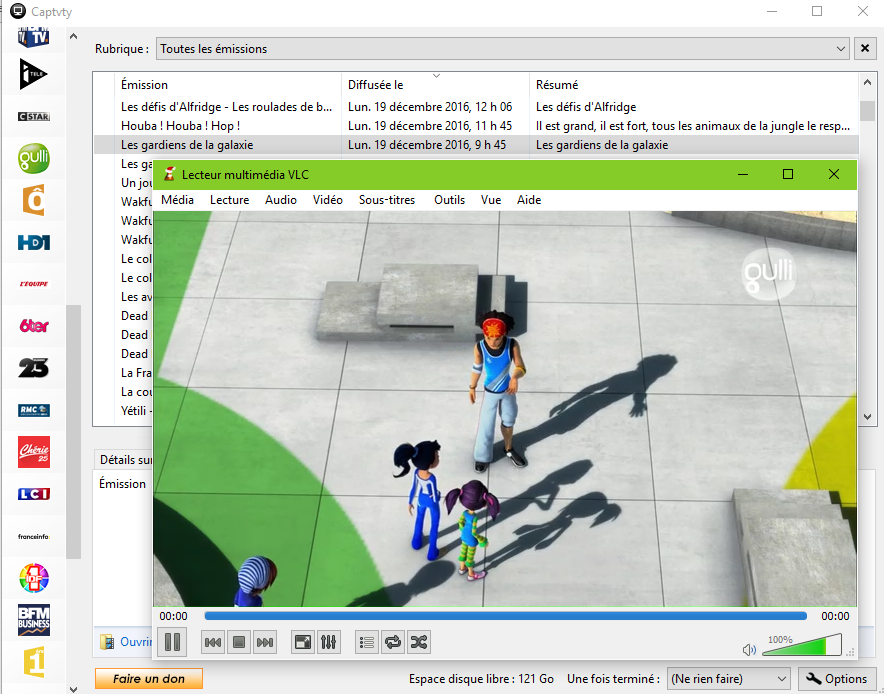Seek in the VLC progress bar

(x=506, y=616)
